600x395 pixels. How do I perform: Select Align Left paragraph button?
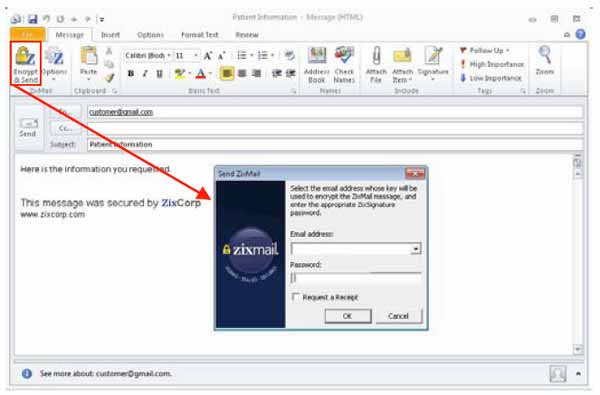[x=227, y=73]
